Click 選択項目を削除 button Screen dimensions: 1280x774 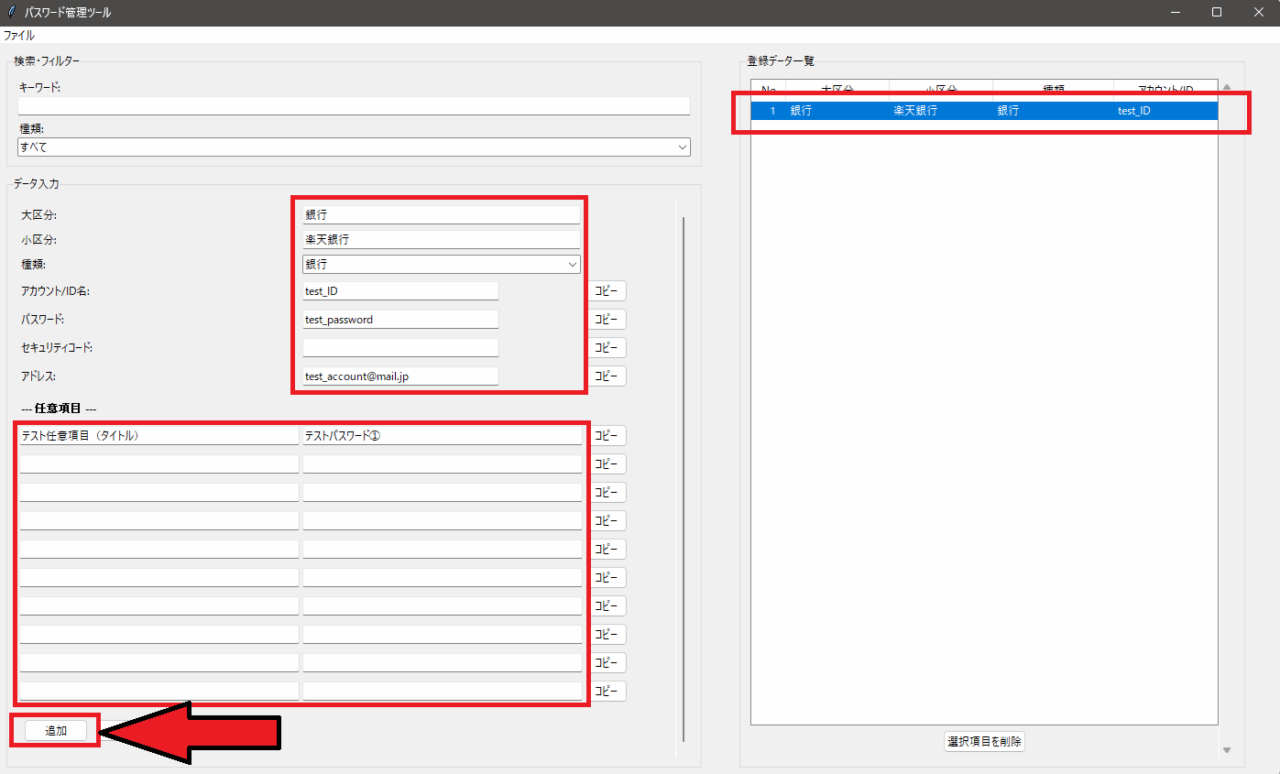click(x=984, y=742)
